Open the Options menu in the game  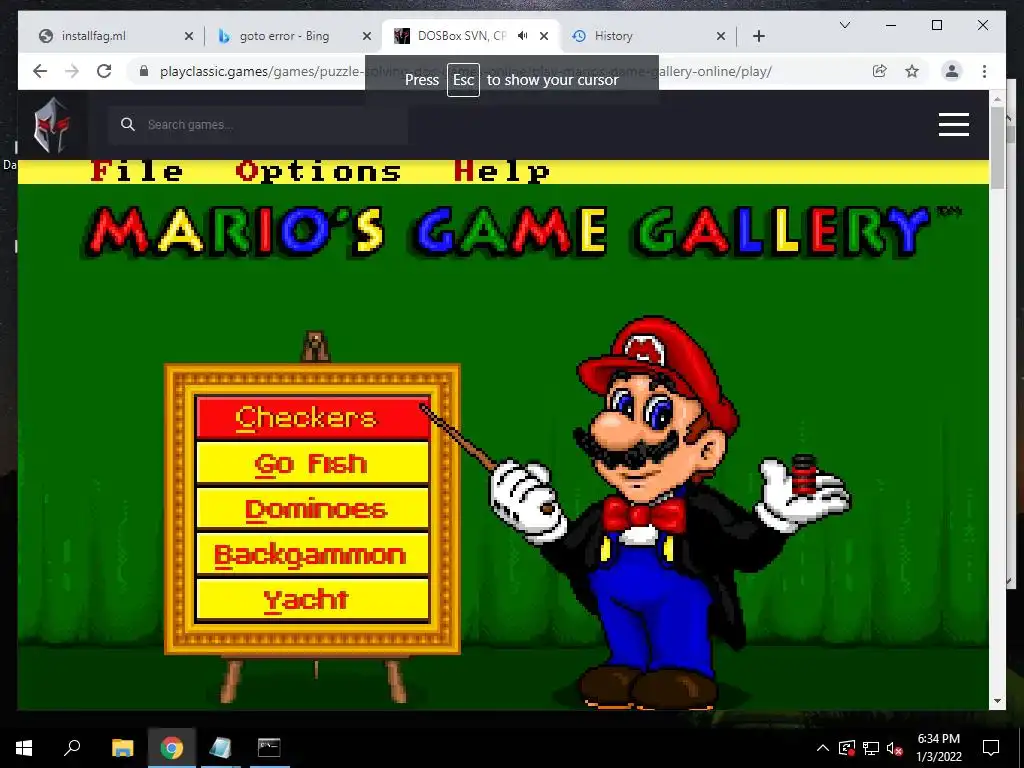coord(318,172)
